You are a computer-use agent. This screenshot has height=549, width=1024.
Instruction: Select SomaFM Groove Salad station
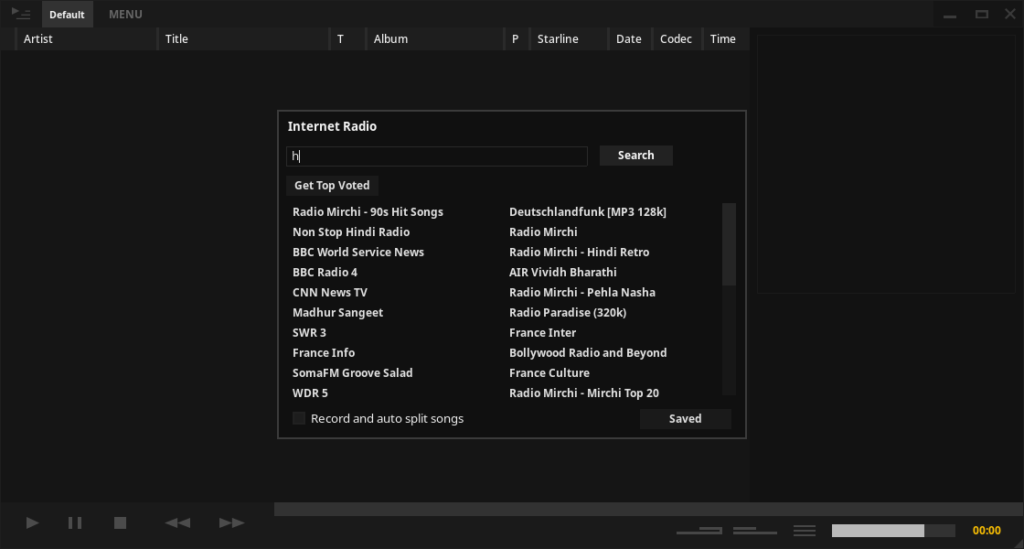[353, 373]
